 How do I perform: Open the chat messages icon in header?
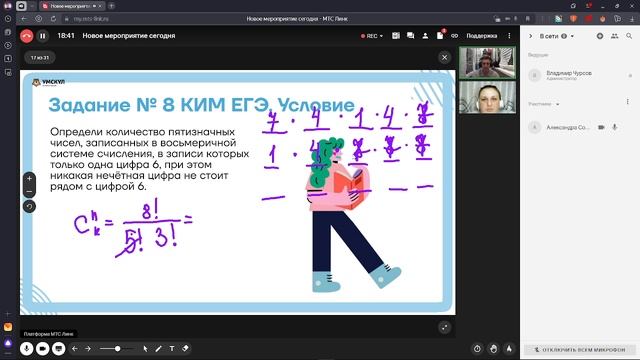click(x=410, y=36)
